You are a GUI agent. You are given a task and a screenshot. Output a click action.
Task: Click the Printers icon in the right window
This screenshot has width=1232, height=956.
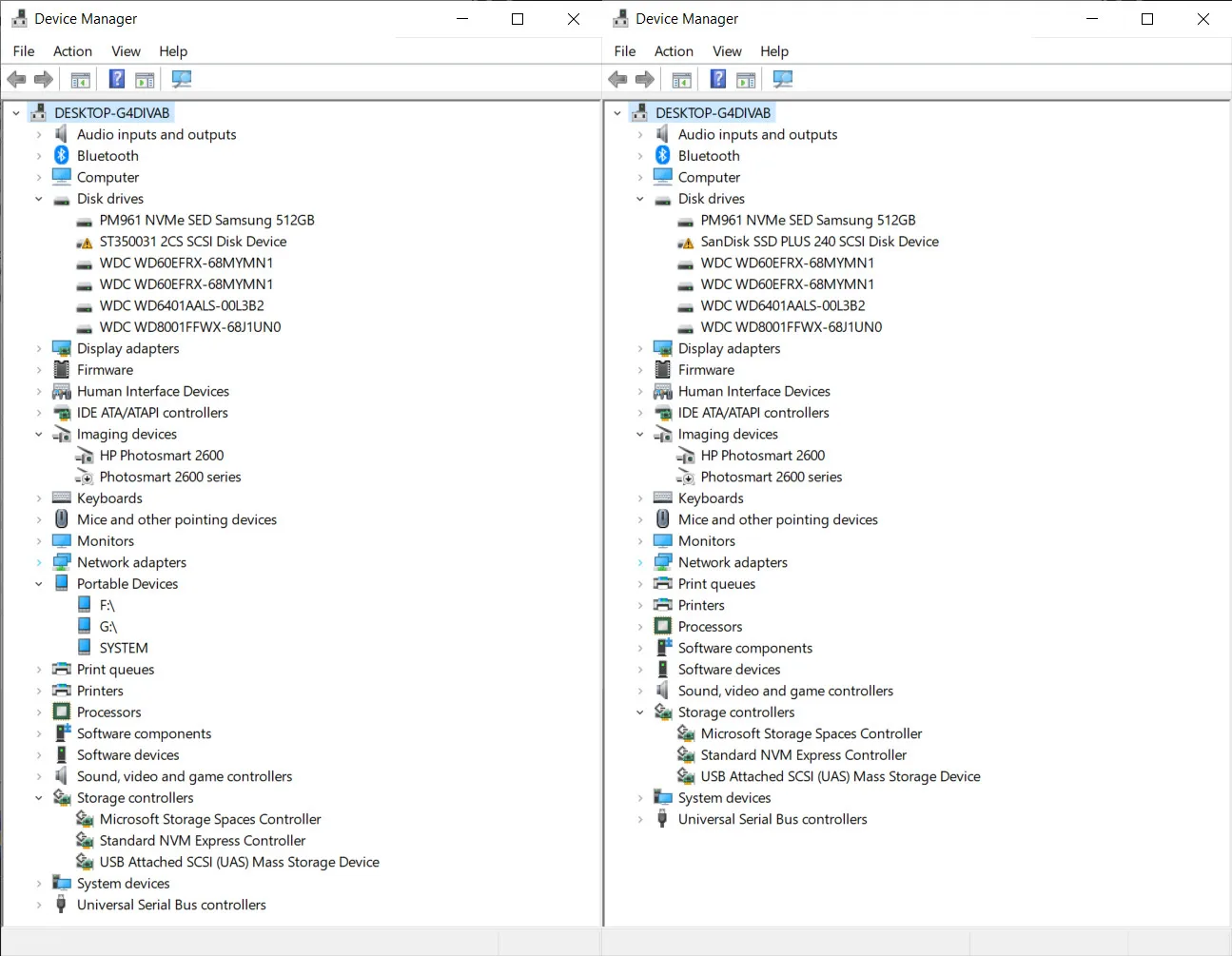click(663, 605)
